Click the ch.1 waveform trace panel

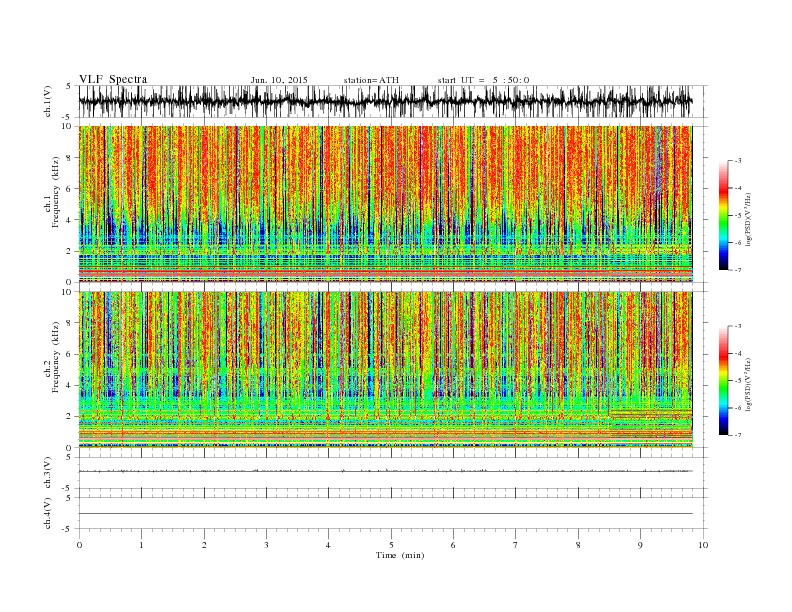(x=393, y=101)
